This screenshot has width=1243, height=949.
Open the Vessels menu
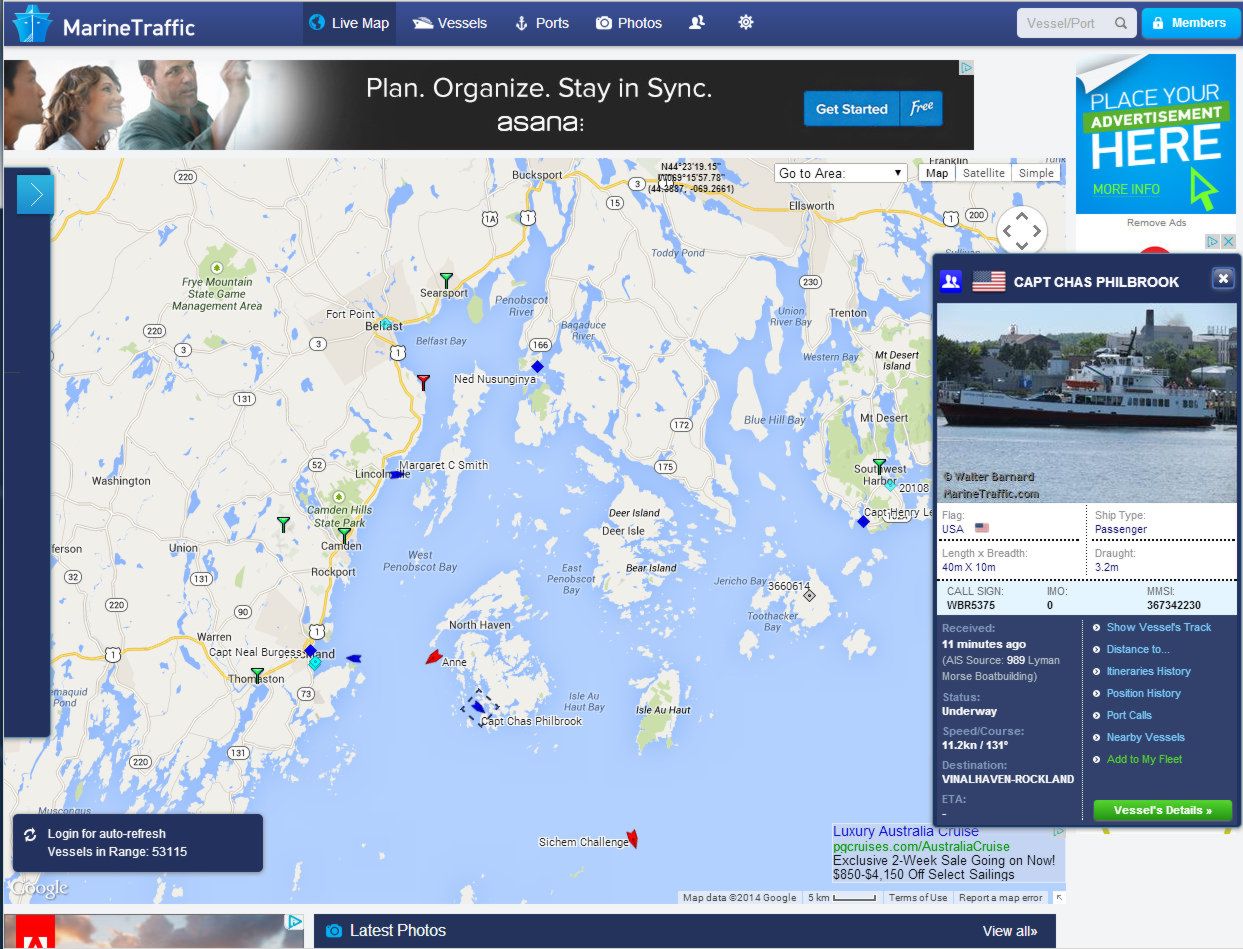[450, 23]
